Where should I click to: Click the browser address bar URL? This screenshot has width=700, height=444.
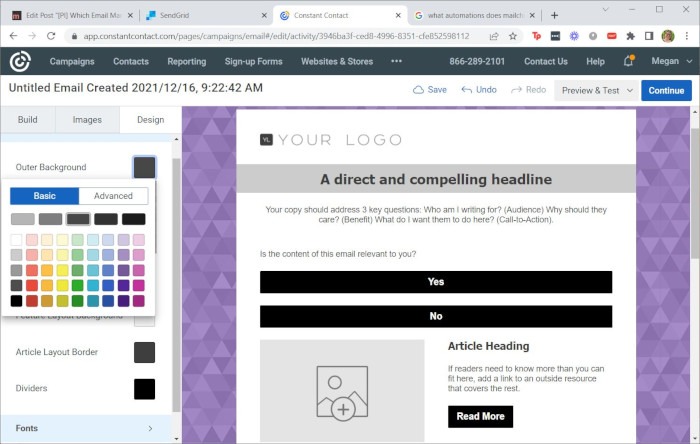pos(276,36)
